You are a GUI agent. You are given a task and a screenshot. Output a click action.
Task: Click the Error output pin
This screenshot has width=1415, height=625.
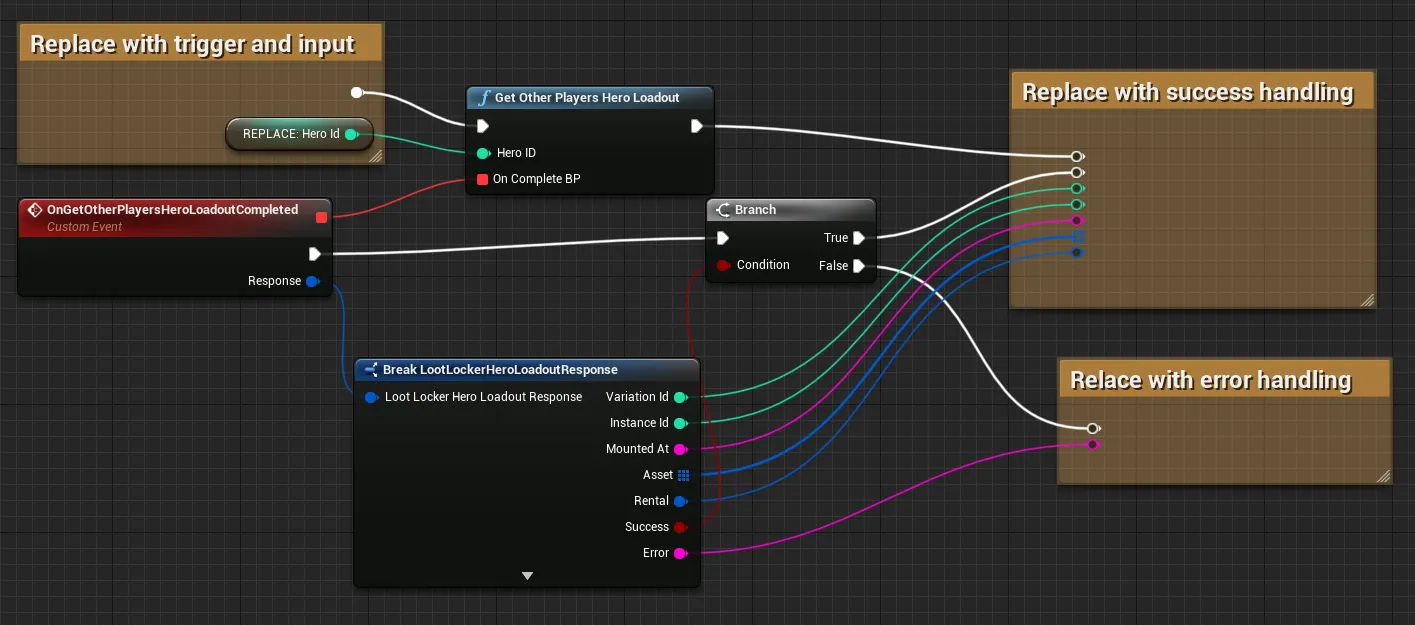click(681, 553)
